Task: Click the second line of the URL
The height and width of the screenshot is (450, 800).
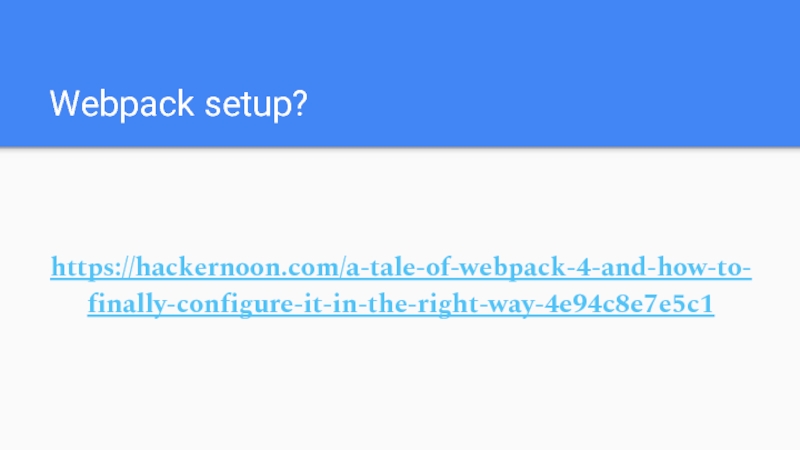Action: (x=400, y=304)
